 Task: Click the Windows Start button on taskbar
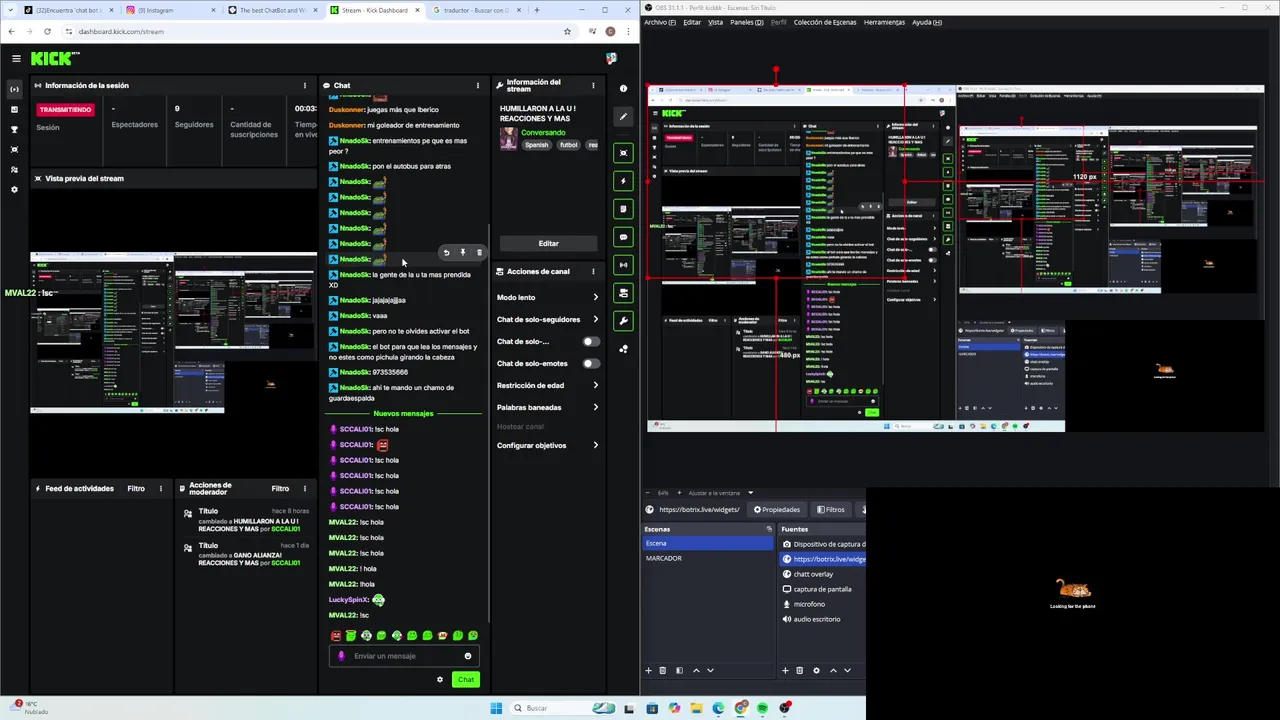pyautogui.click(x=496, y=708)
